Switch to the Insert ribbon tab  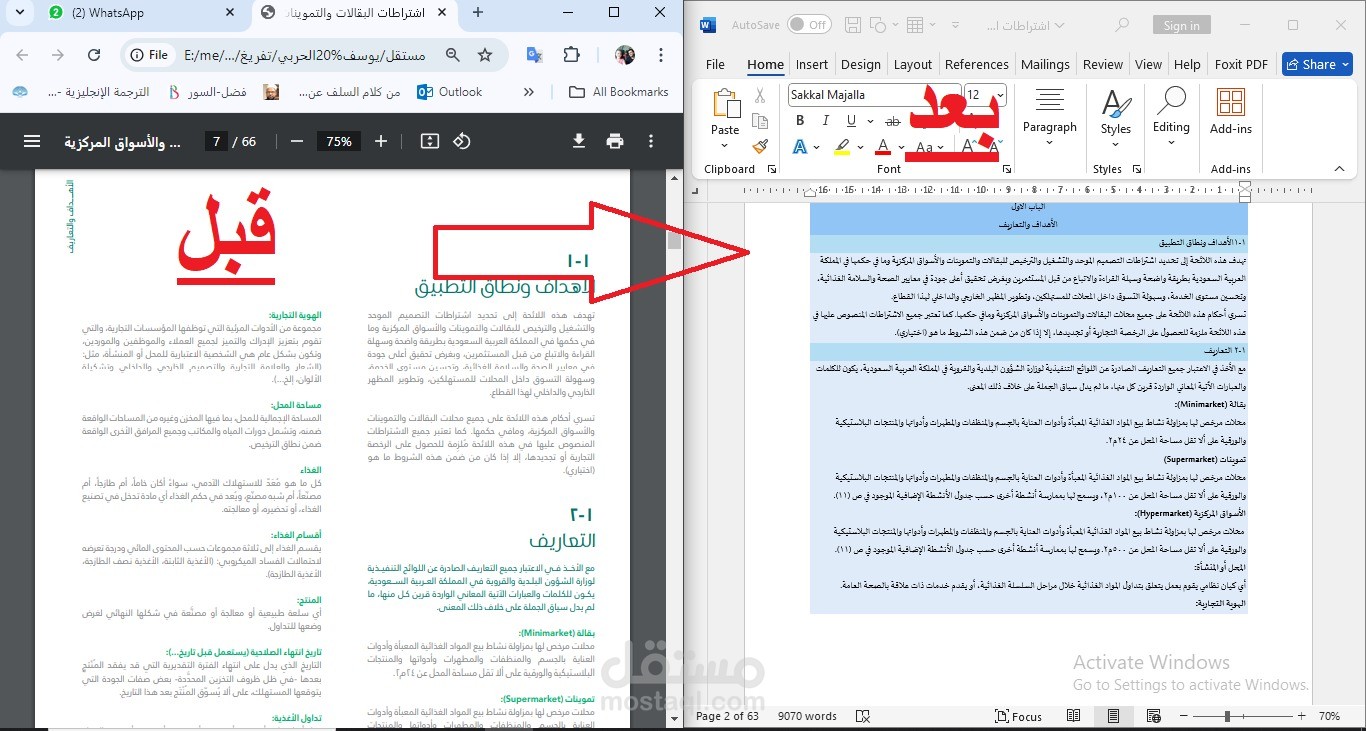coord(811,64)
